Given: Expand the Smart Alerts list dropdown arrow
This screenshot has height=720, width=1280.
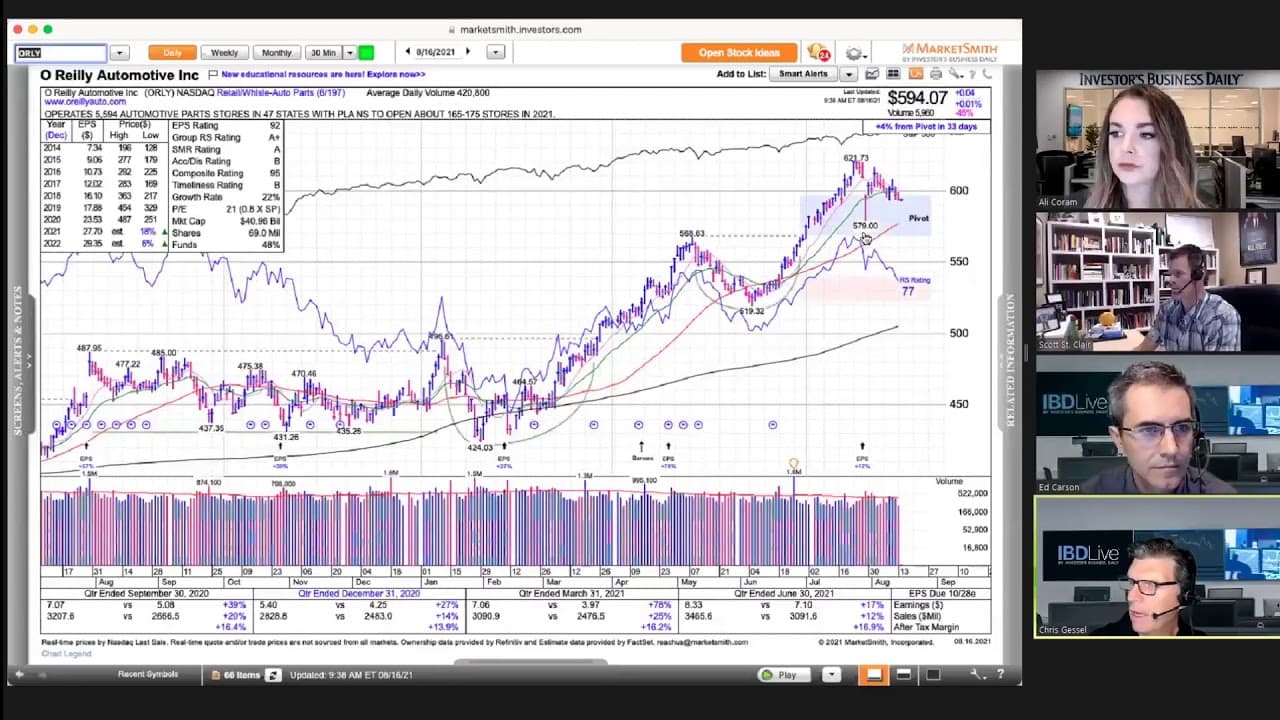Looking at the screenshot, I should point(848,74).
